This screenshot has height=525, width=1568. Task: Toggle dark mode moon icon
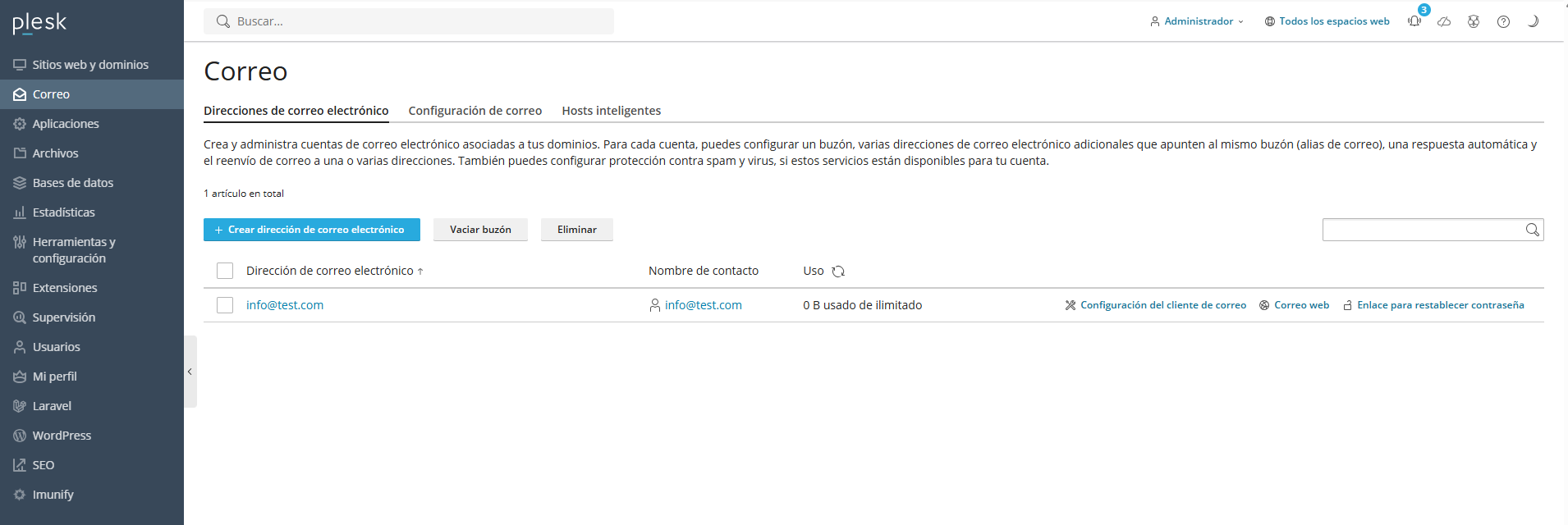pos(1532,21)
